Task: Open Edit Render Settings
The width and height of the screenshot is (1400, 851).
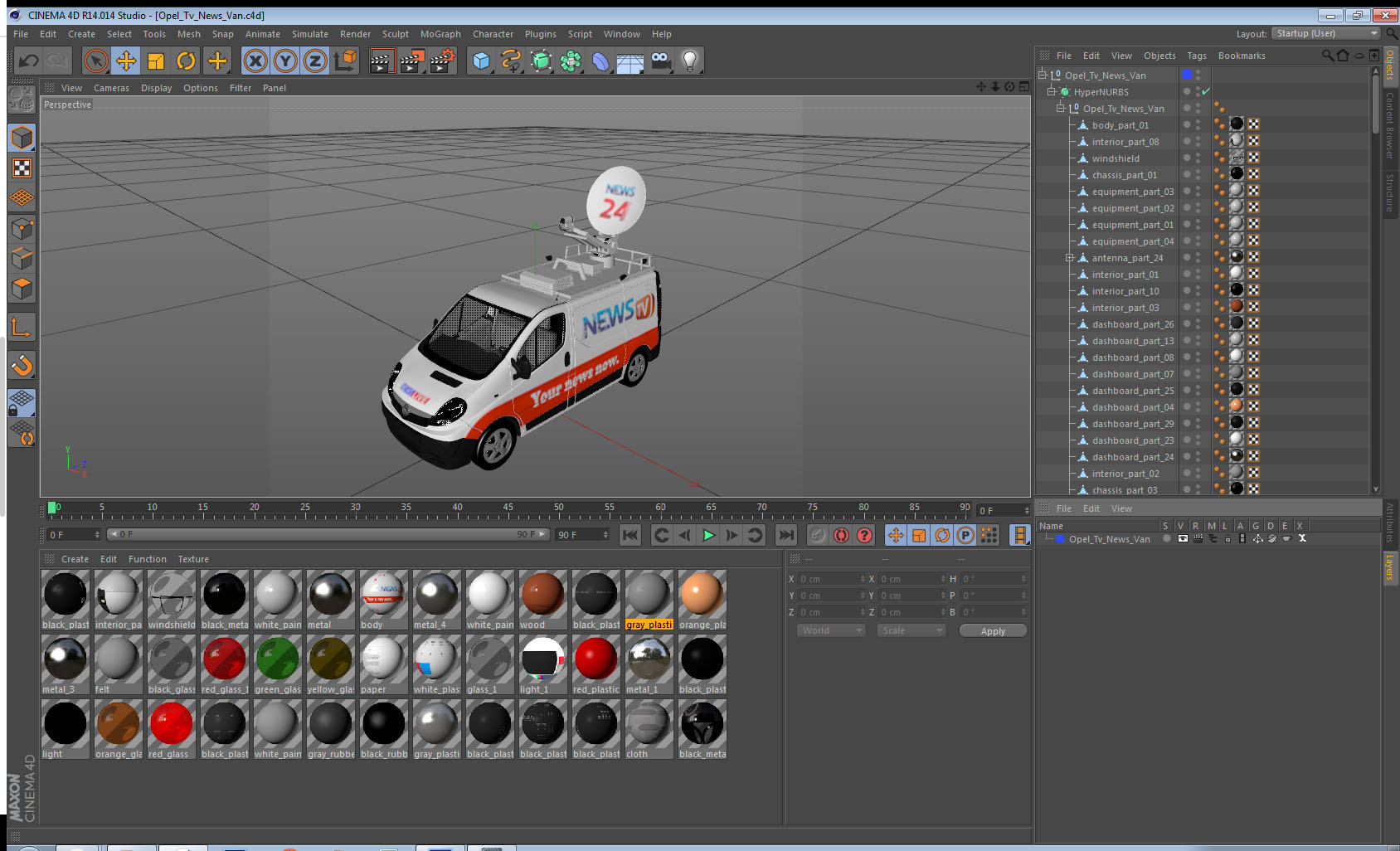Action: point(442,61)
